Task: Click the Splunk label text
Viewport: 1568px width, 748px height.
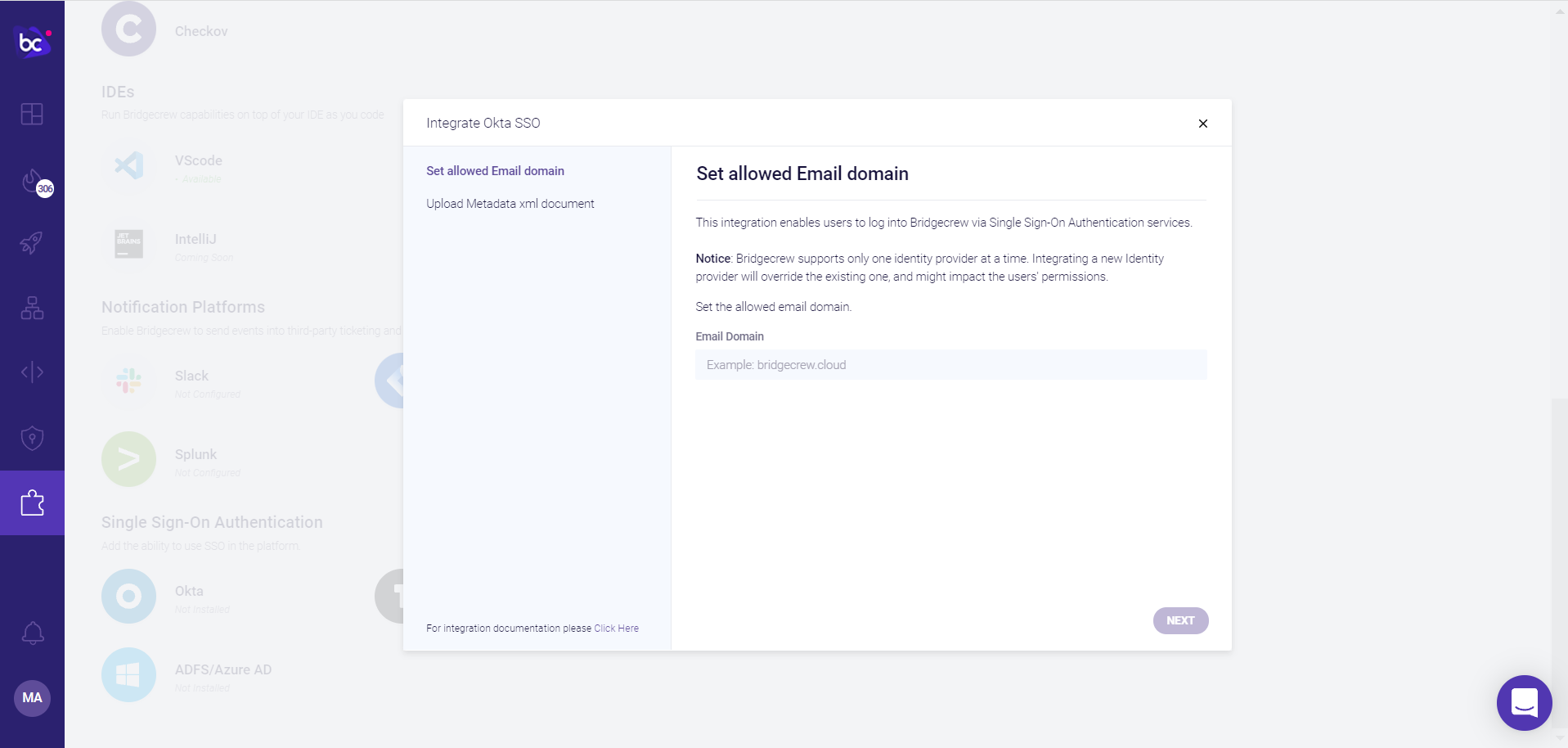Action: pyautogui.click(x=195, y=454)
